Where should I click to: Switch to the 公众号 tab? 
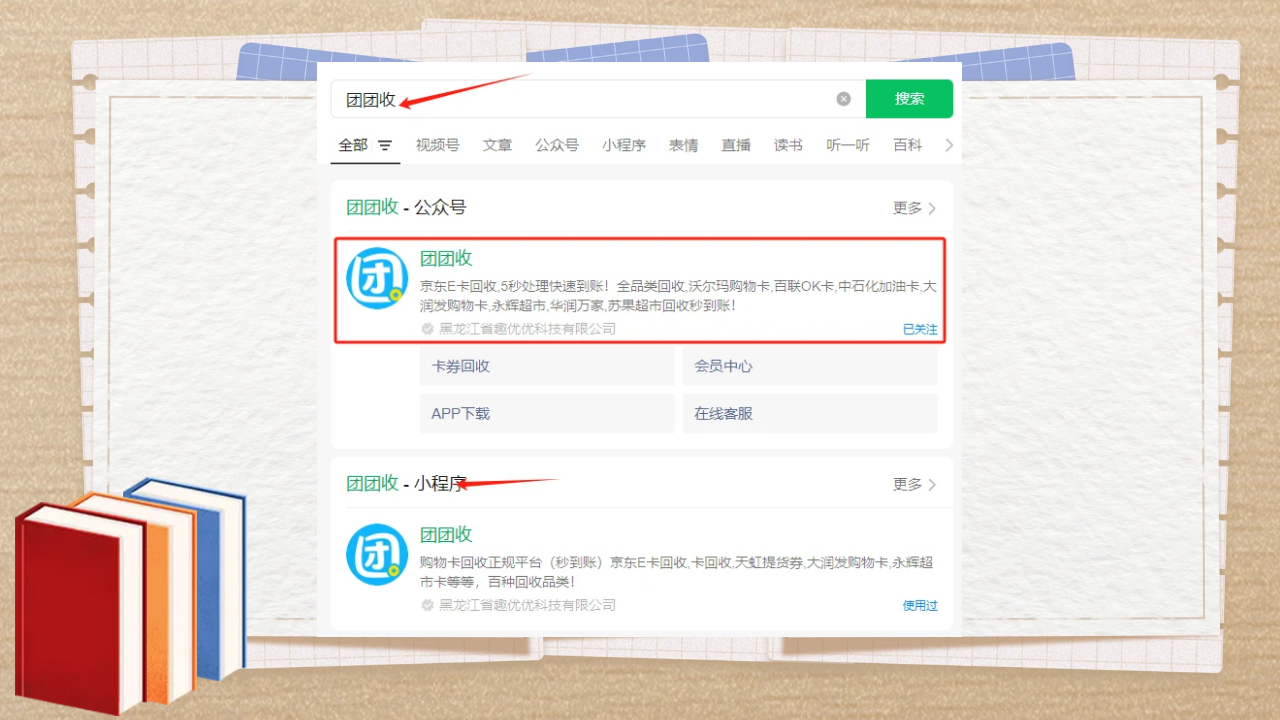pyautogui.click(x=557, y=145)
